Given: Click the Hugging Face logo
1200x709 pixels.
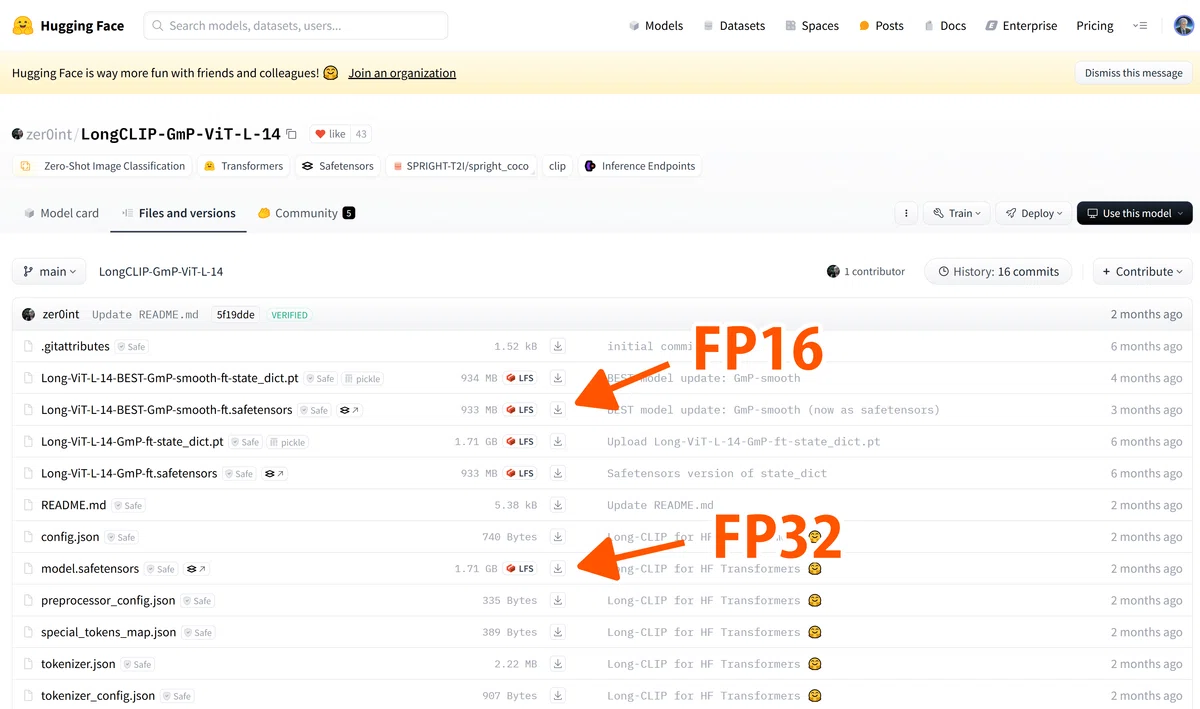Looking at the screenshot, I should pos(68,26).
